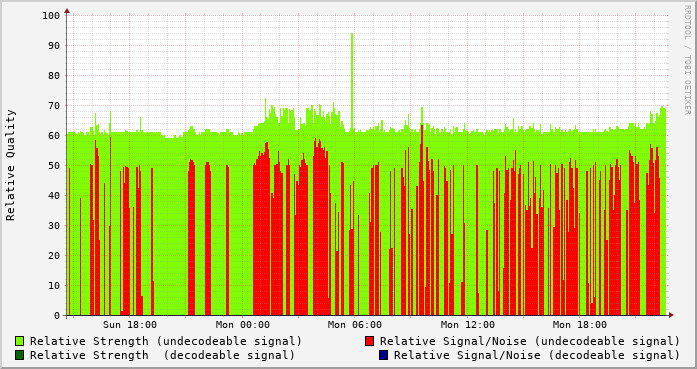Viewport: 697px width, 369px height.
Task: Click the red arrow atop the y-axis
Action: 67,11
